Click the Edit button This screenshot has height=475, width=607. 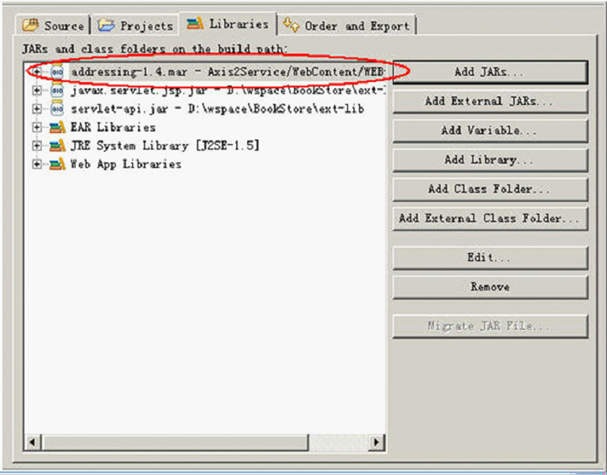[x=490, y=258]
